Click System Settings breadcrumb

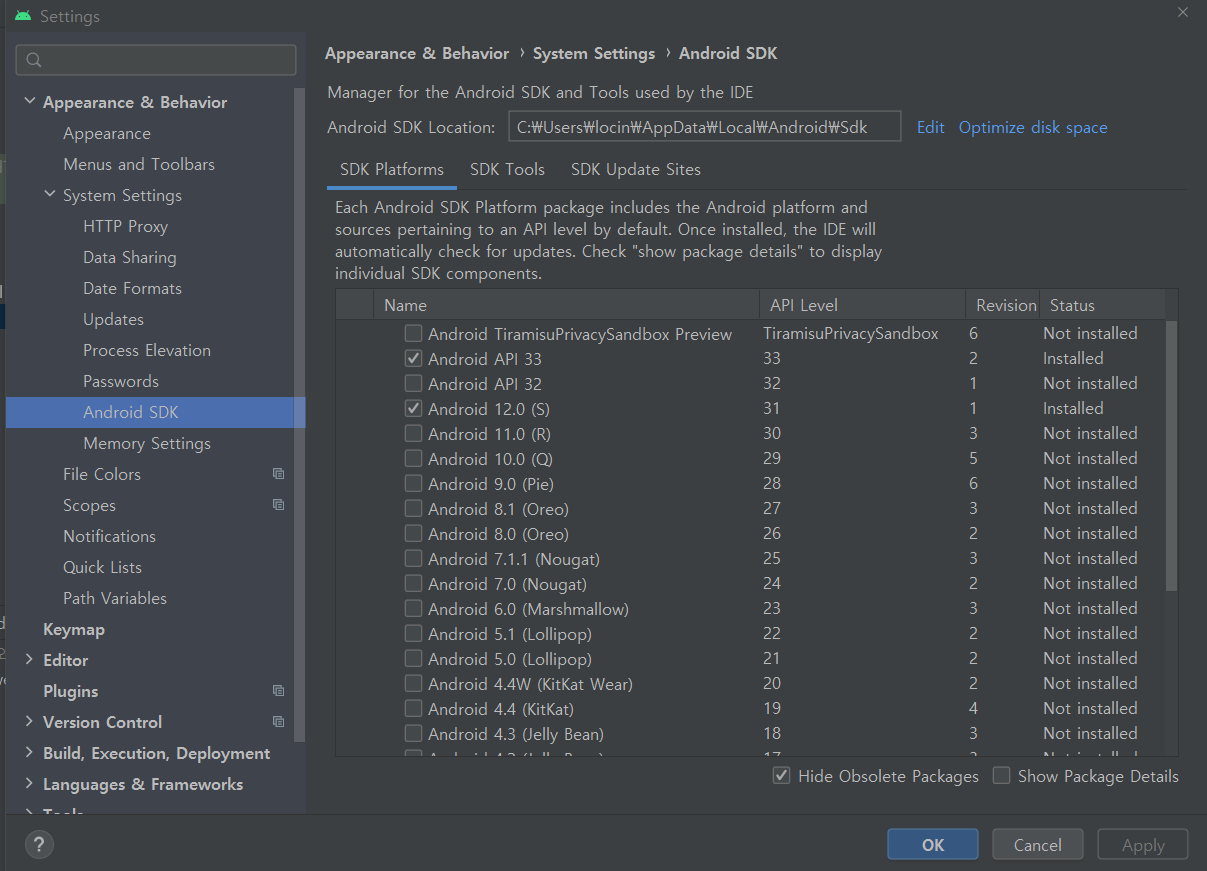(594, 54)
